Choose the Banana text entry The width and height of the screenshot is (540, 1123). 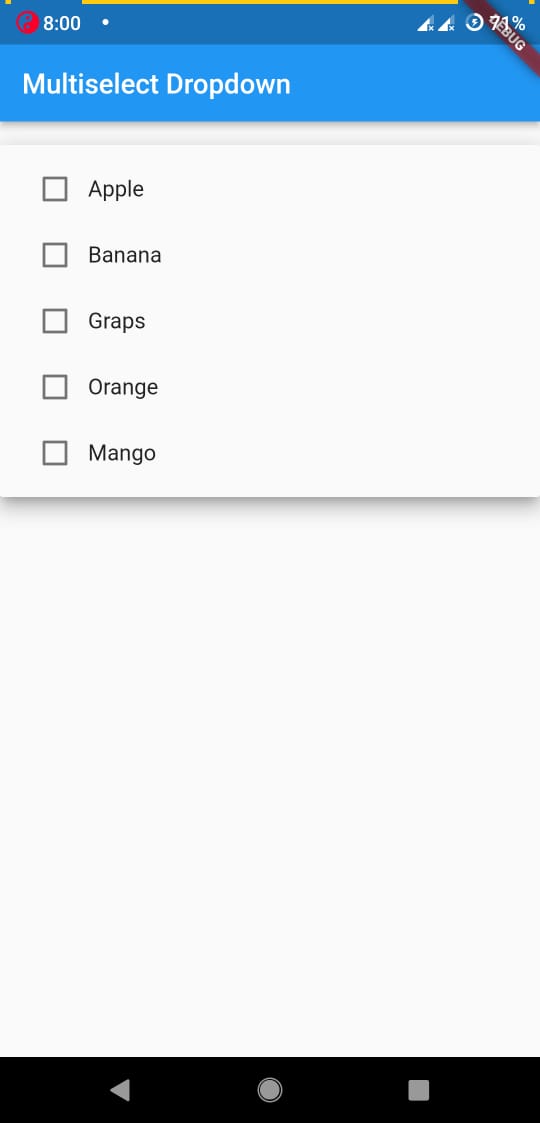pyautogui.click(x=125, y=255)
